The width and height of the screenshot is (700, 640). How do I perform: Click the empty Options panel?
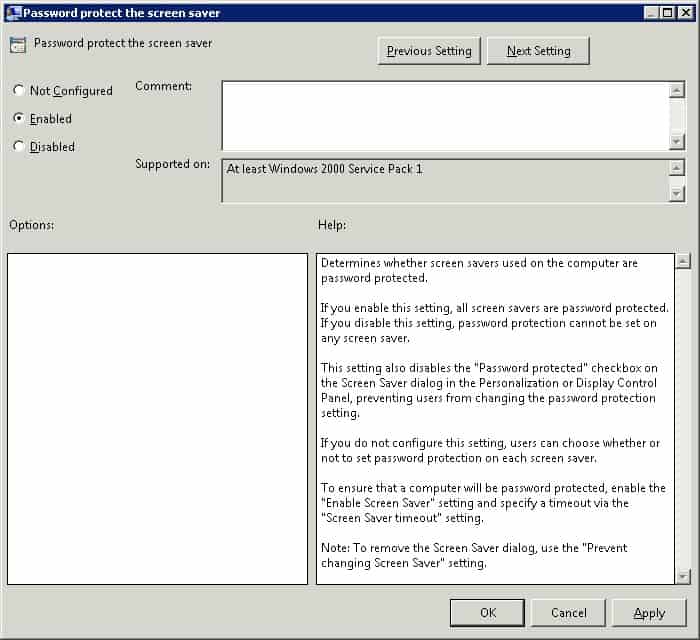pyautogui.click(x=157, y=419)
